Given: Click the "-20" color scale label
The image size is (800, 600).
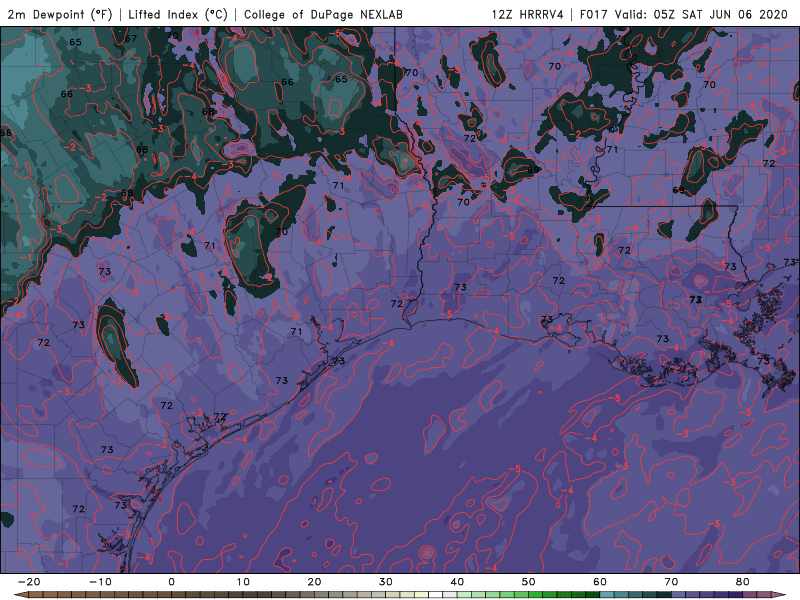Looking at the screenshot, I should click(29, 582).
